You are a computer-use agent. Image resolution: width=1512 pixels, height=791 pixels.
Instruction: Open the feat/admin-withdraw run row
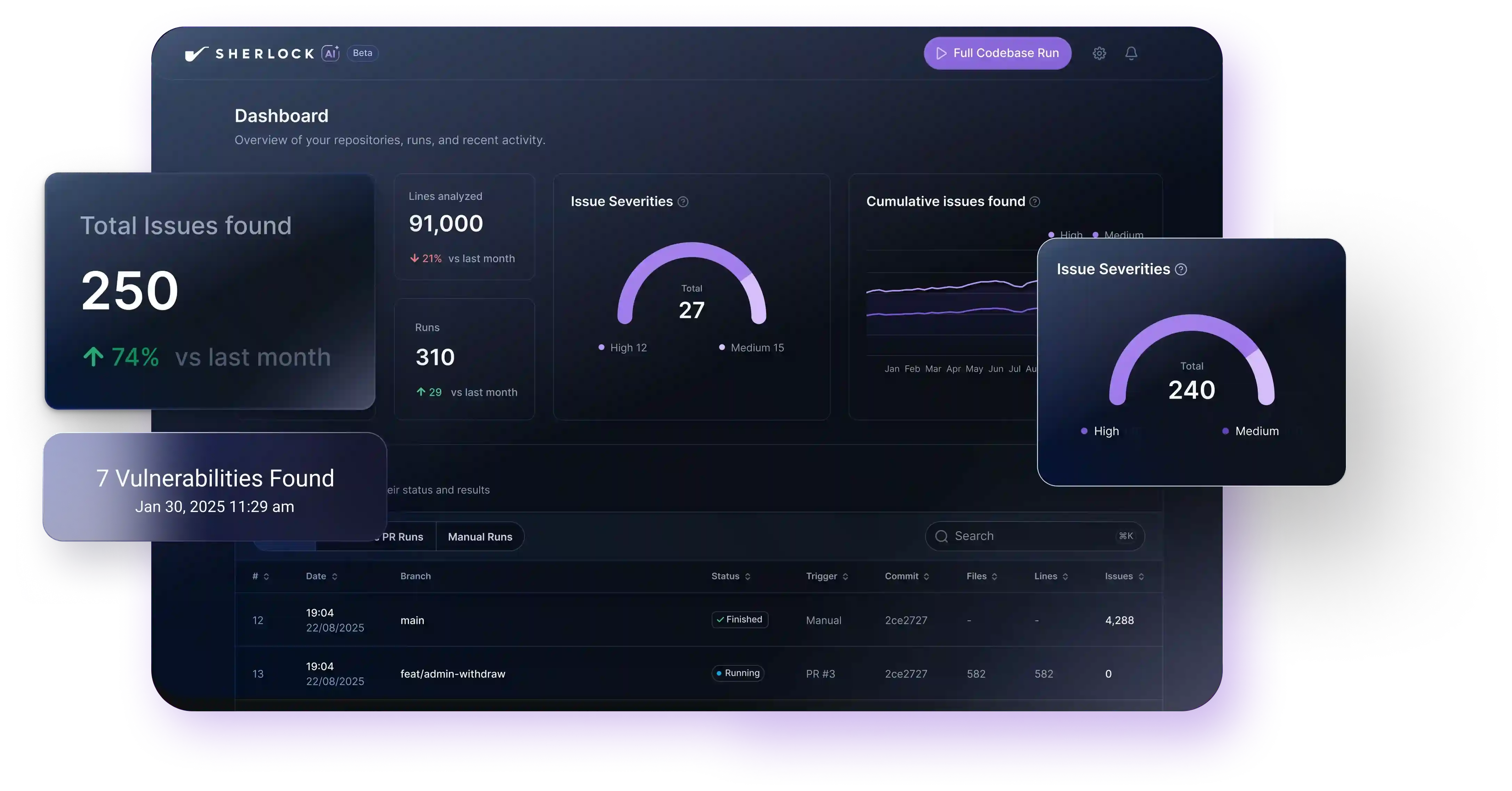point(452,674)
